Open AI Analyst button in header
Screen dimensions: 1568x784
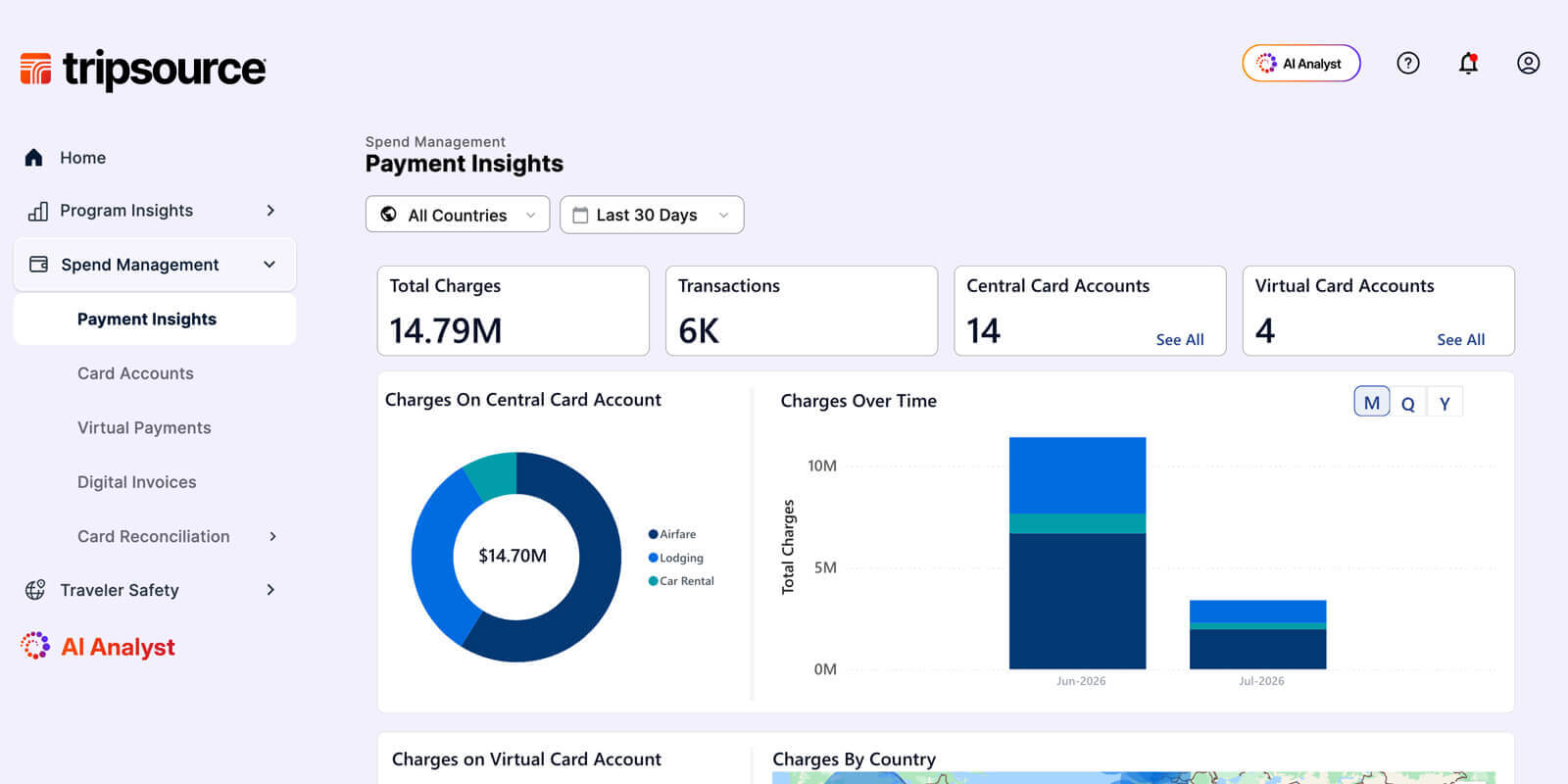(x=1301, y=64)
